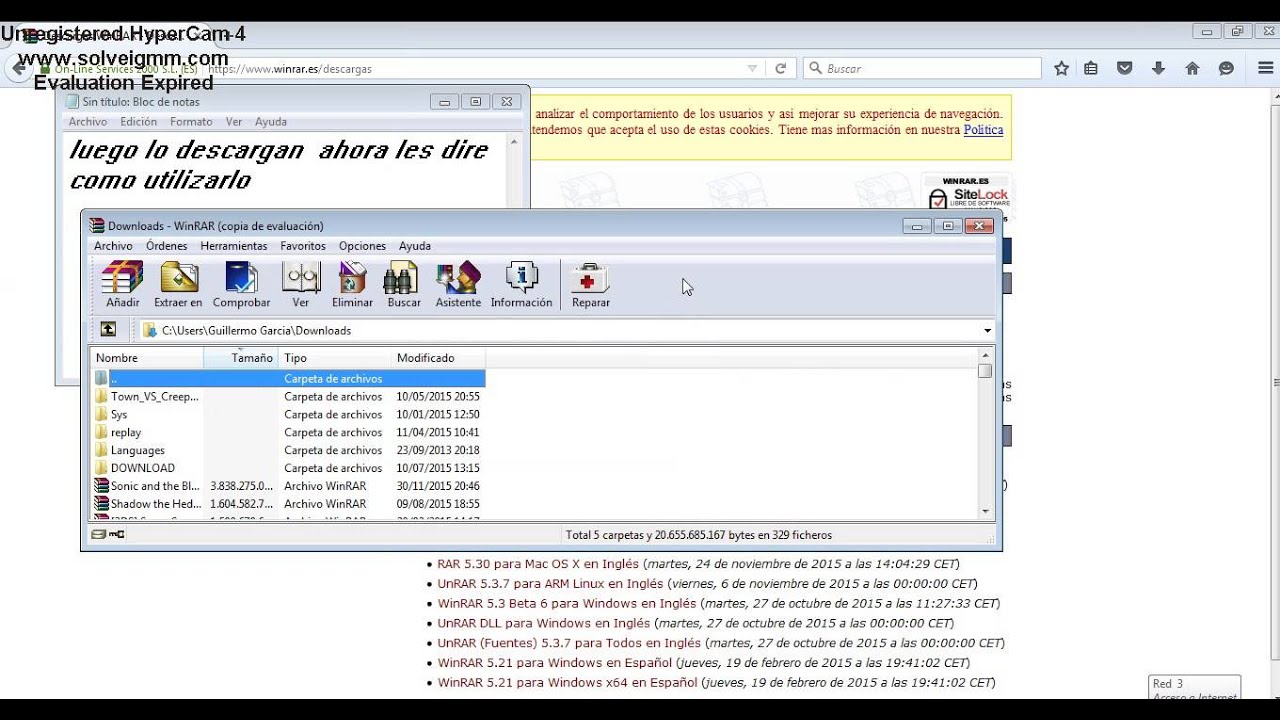Open the Opciones menu in WinRAR

pyautogui.click(x=362, y=246)
